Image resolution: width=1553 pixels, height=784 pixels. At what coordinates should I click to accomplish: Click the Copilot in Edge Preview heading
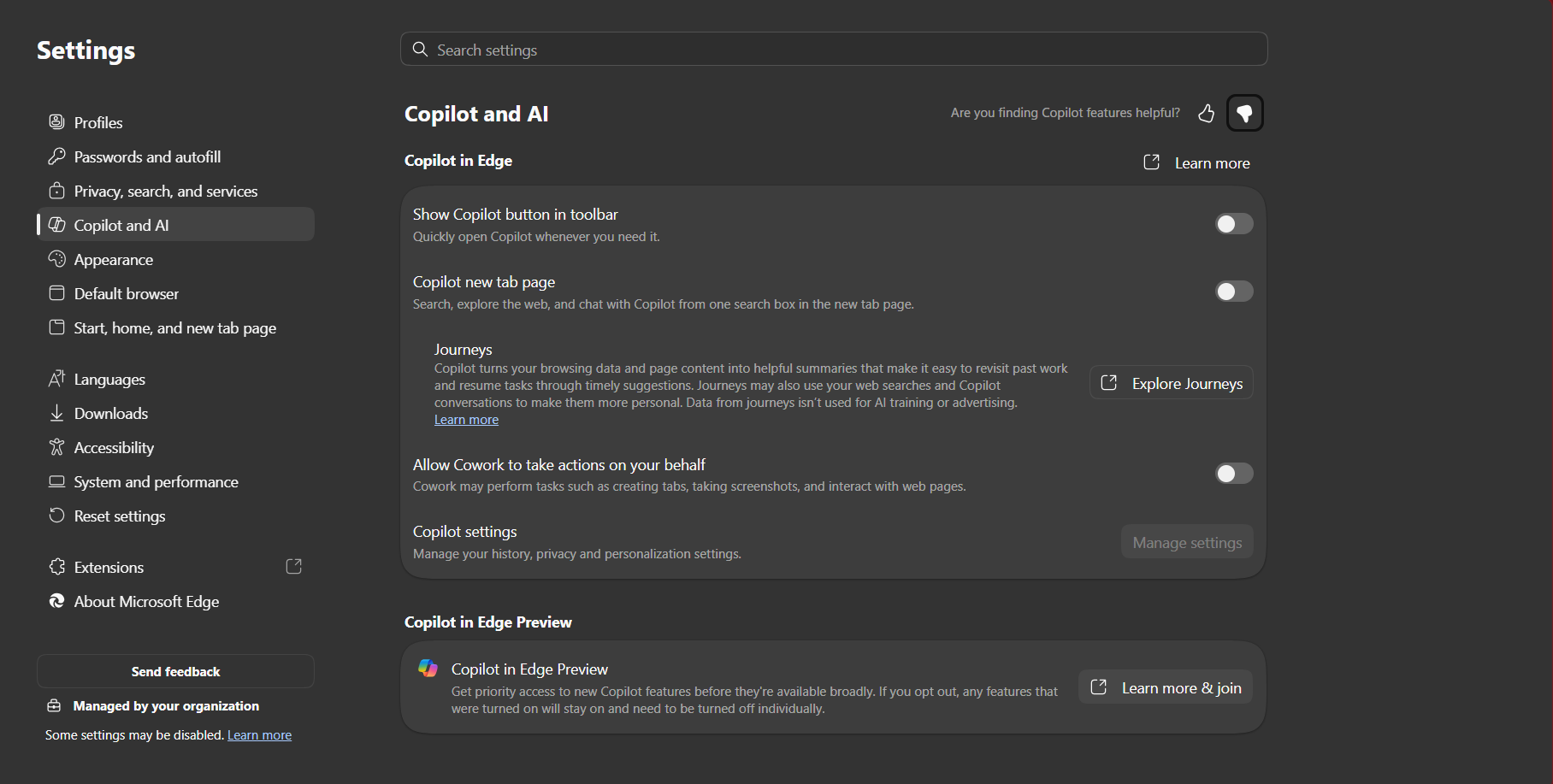pyautogui.click(x=488, y=622)
